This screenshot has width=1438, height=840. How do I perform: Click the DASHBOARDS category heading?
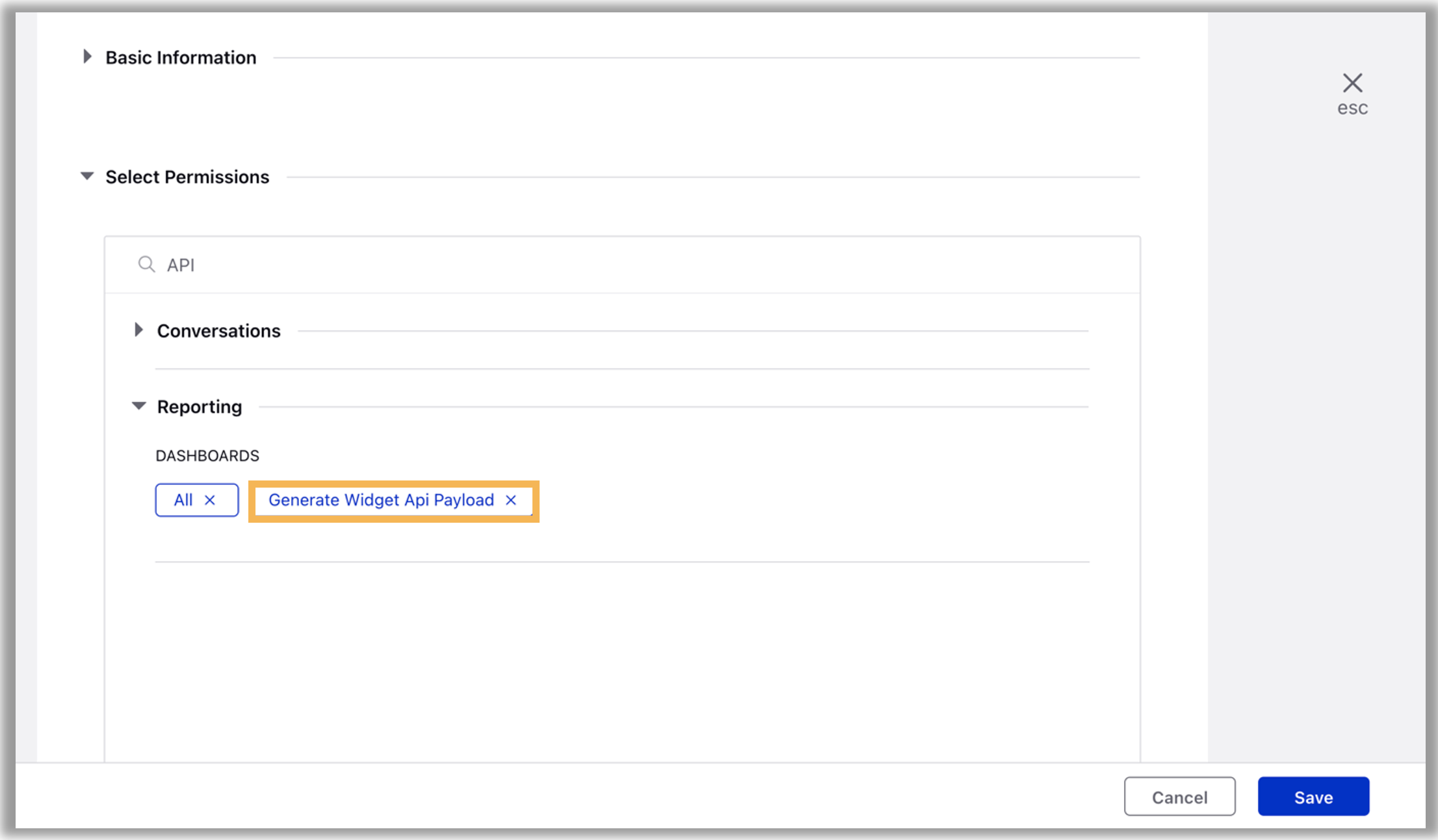click(x=207, y=456)
